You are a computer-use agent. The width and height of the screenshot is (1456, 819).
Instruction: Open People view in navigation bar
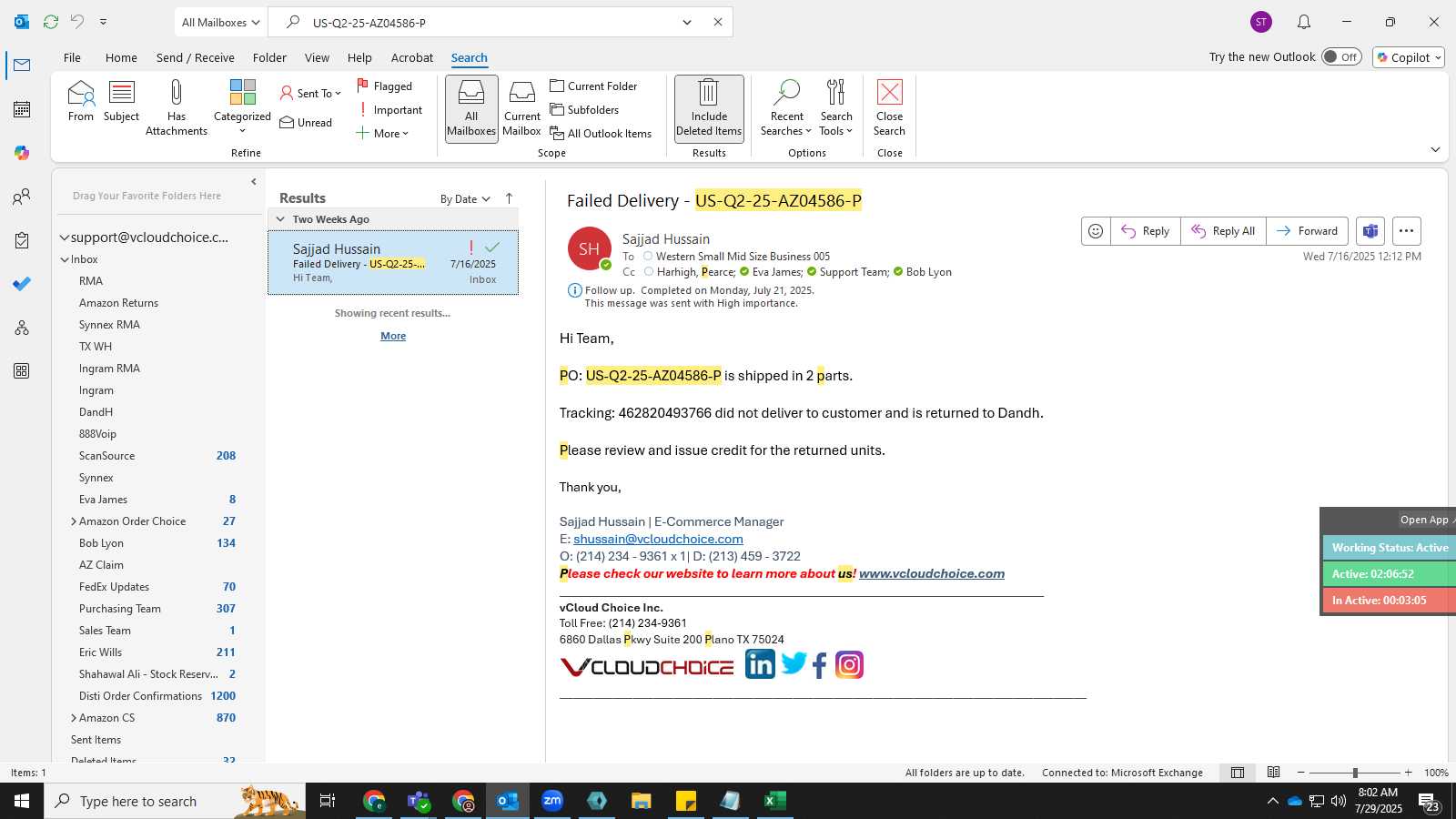(22, 197)
